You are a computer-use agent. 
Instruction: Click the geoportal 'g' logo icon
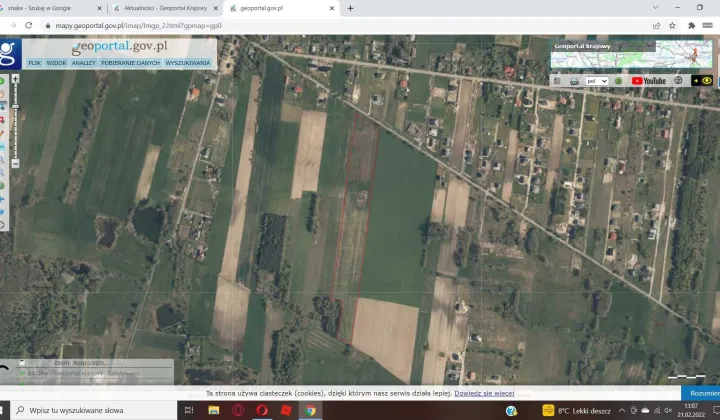point(9,54)
